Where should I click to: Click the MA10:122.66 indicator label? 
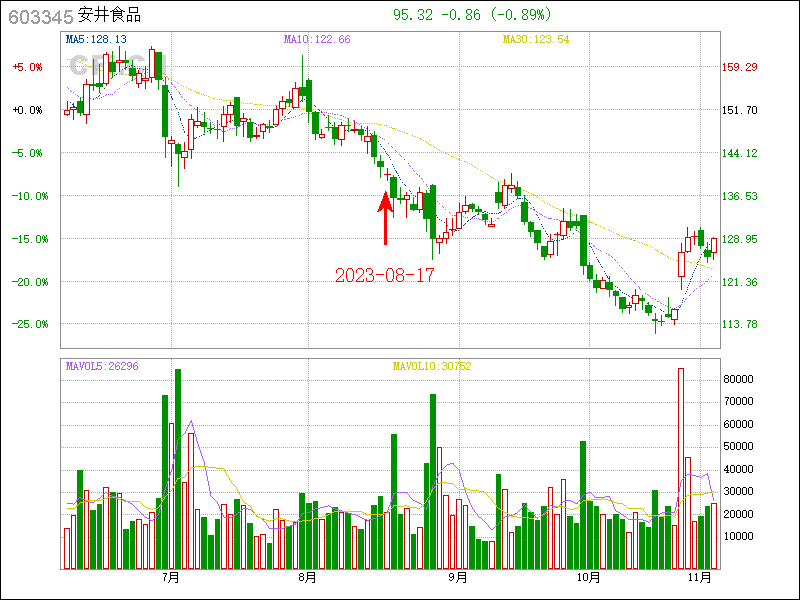click(x=317, y=39)
